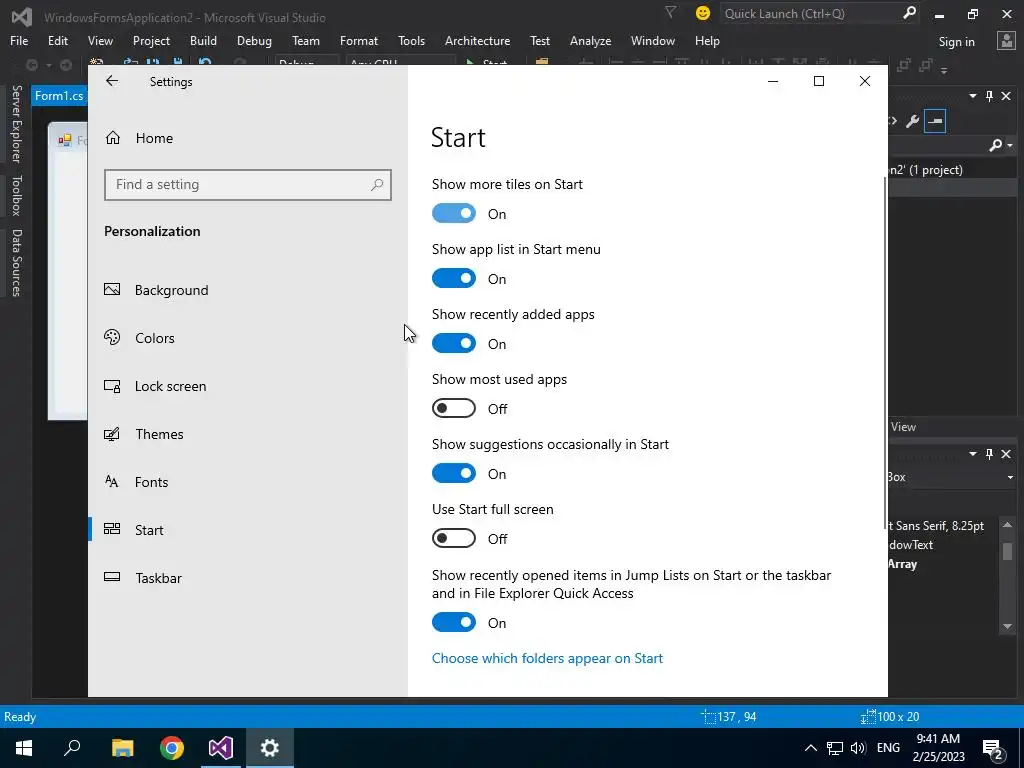
Task: Toggle Show suggestions occasionally in Start
Action: click(x=454, y=473)
